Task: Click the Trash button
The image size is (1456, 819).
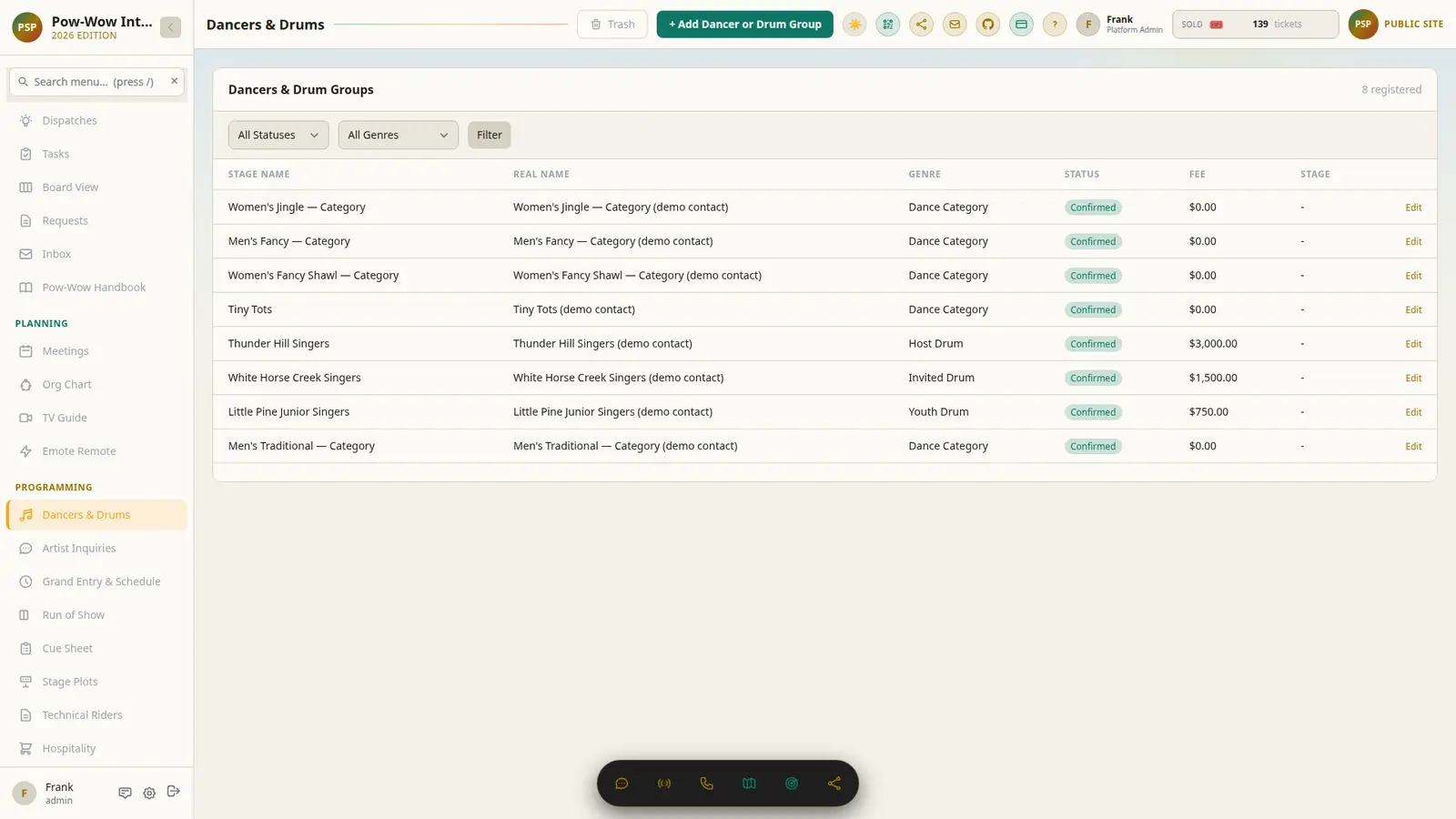Action: (x=612, y=25)
